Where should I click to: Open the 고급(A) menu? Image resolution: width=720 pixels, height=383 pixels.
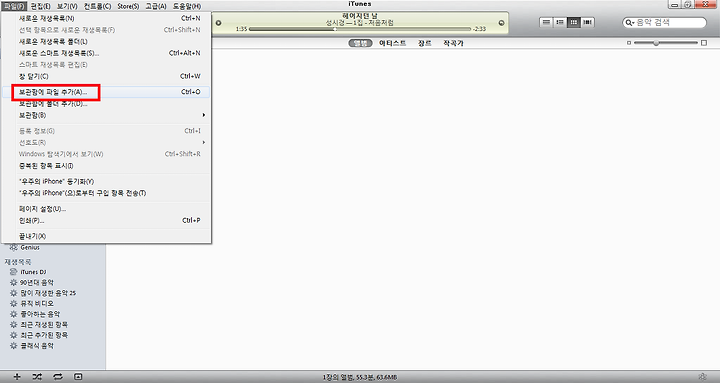pyautogui.click(x=156, y=6)
